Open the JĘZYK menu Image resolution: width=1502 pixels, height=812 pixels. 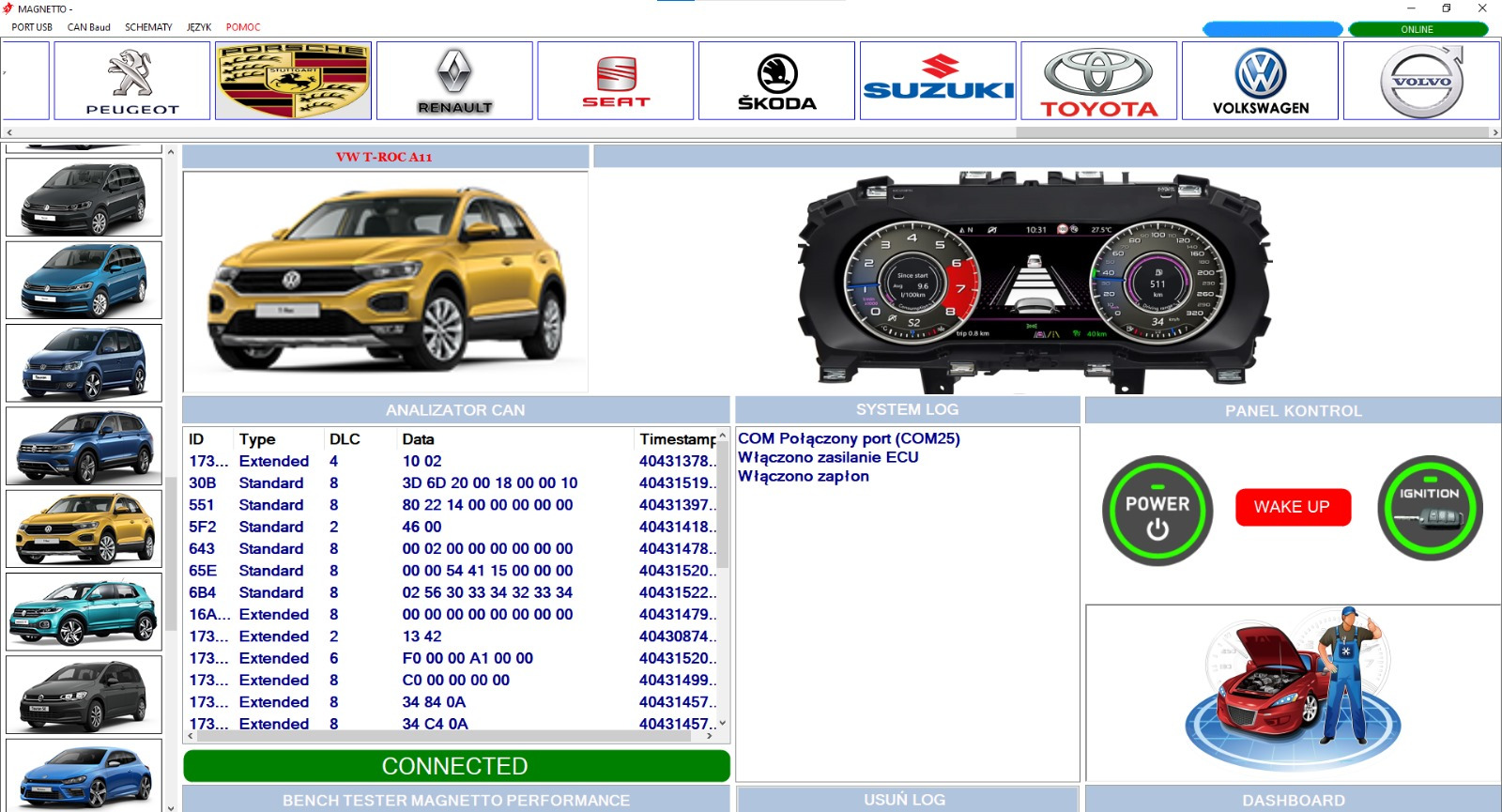[199, 27]
